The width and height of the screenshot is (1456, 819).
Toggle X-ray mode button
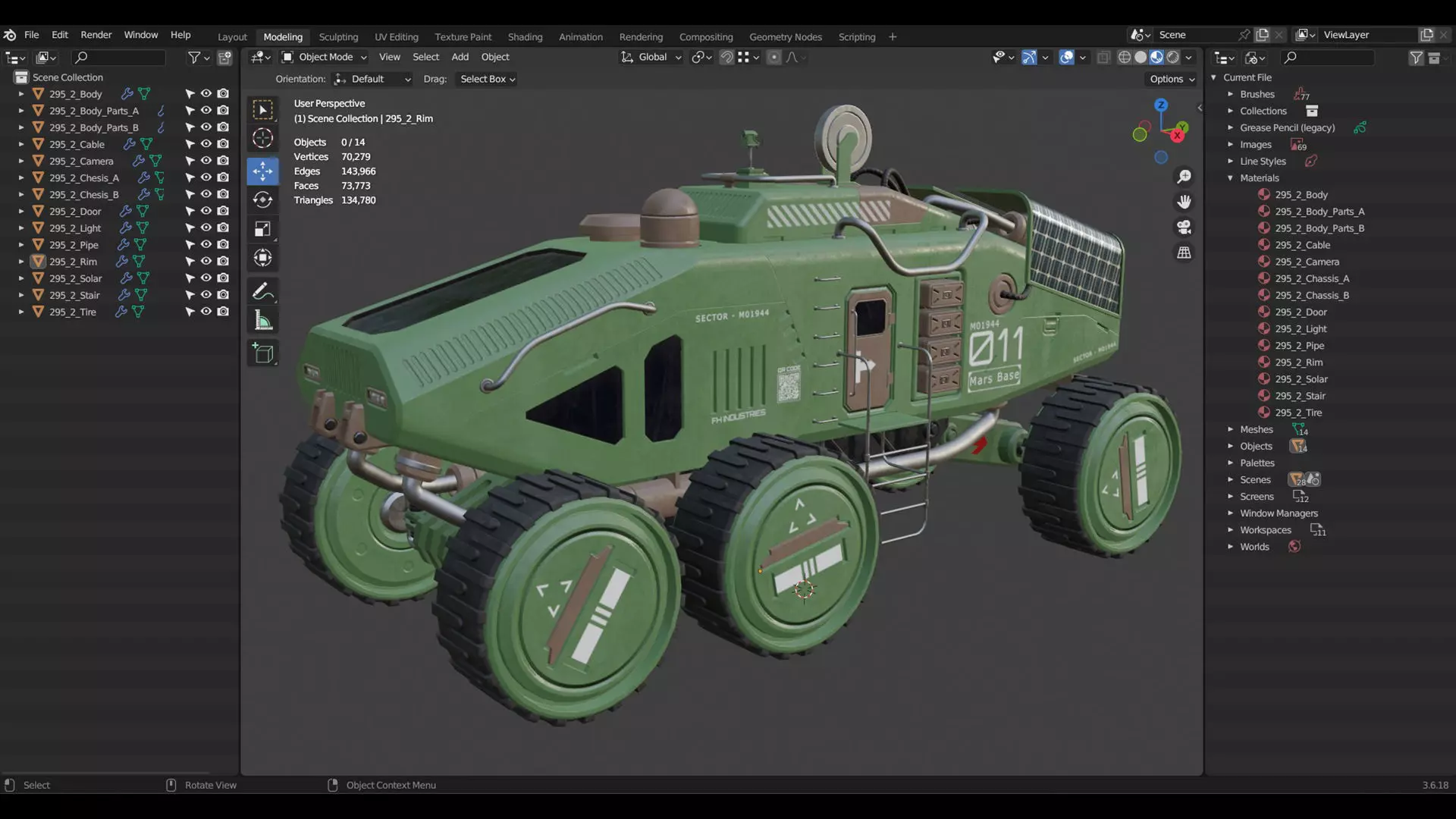(1103, 57)
